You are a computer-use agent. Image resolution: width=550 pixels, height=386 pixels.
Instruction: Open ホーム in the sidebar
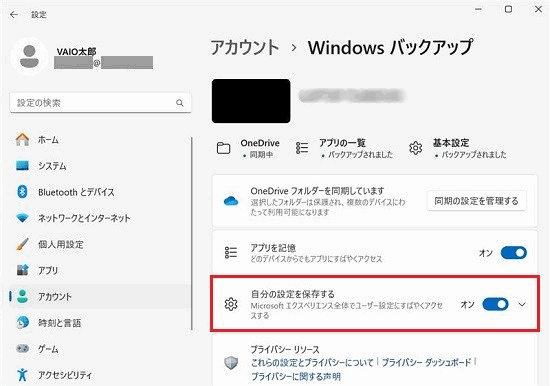[100, 139]
